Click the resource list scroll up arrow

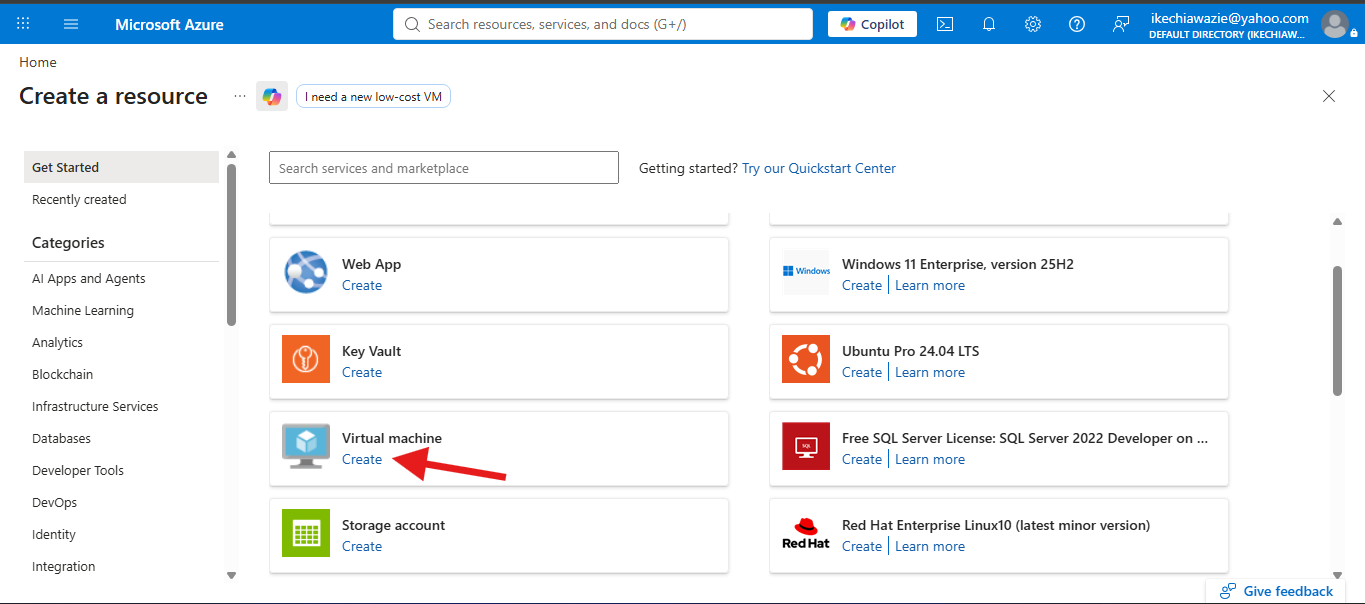click(x=1338, y=222)
